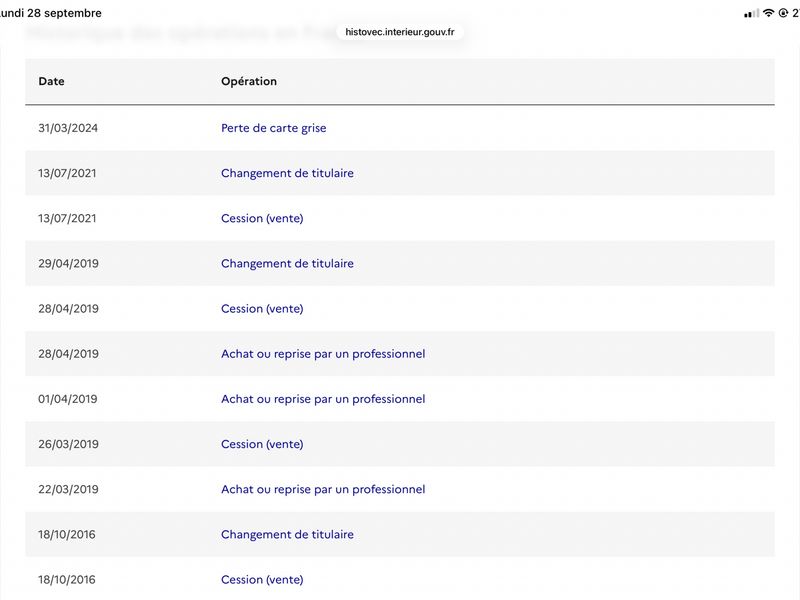Select Changement de titulaire dated 29/04/2019

pyautogui.click(x=287, y=264)
